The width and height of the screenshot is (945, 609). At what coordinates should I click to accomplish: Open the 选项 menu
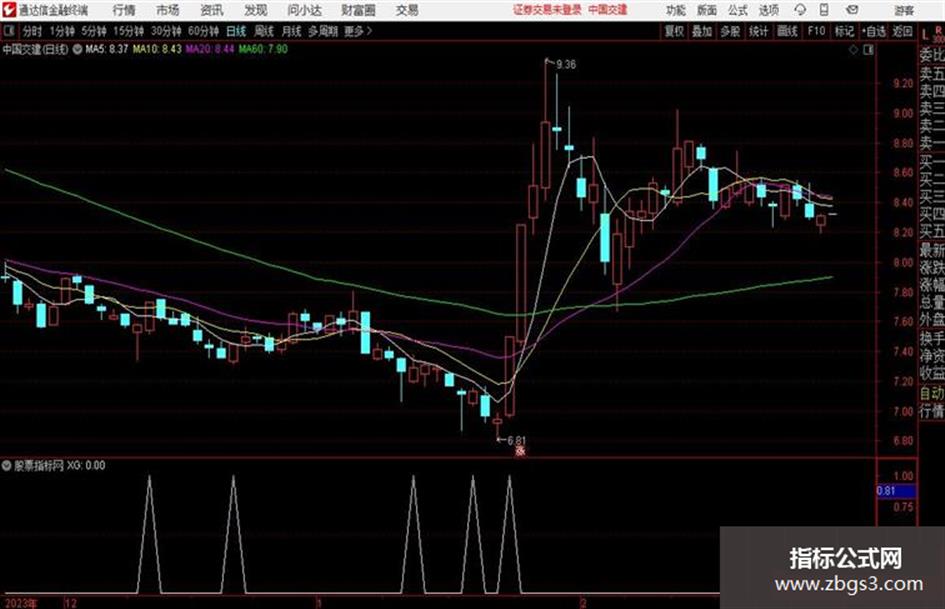(768, 10)
